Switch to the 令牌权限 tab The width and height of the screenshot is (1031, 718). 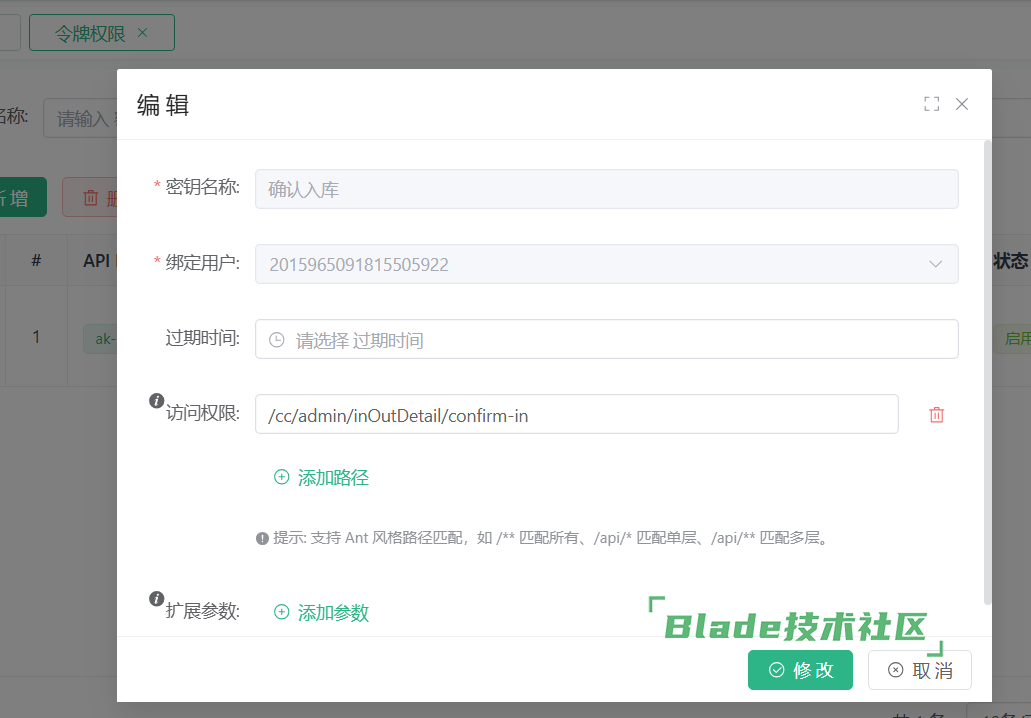click(x=89, y=33)
